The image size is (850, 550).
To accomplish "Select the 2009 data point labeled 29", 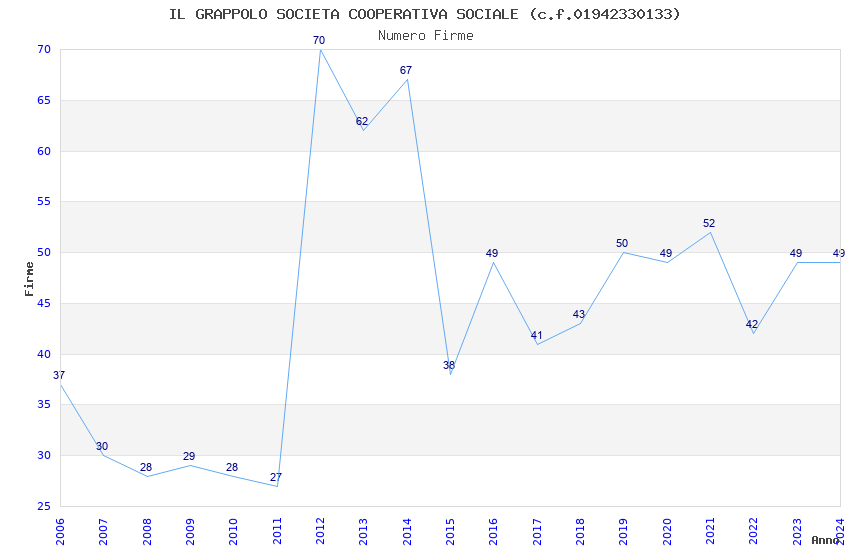I will point(189,456).
